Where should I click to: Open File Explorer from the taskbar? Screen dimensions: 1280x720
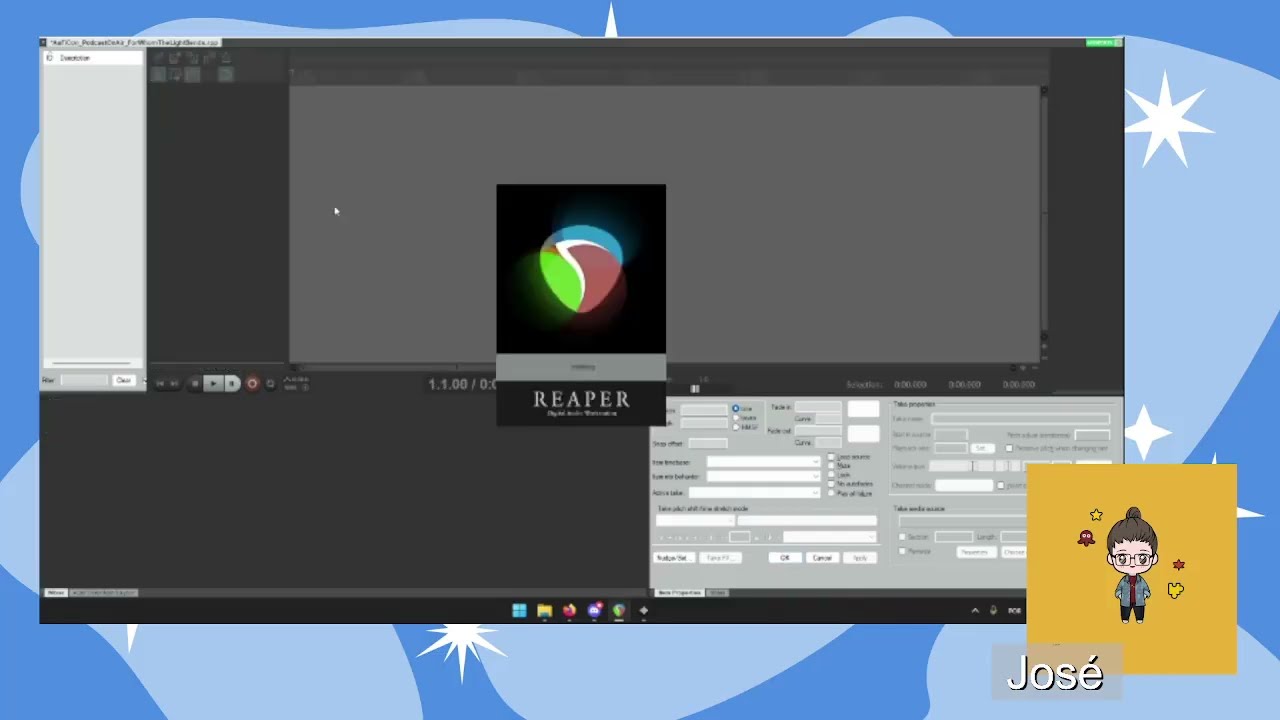[x=545, y=610]
